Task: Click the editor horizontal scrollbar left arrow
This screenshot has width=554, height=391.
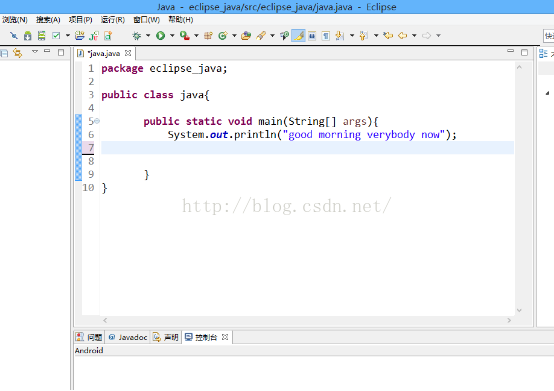Action: pyautogui.click(x=105, y=320)
